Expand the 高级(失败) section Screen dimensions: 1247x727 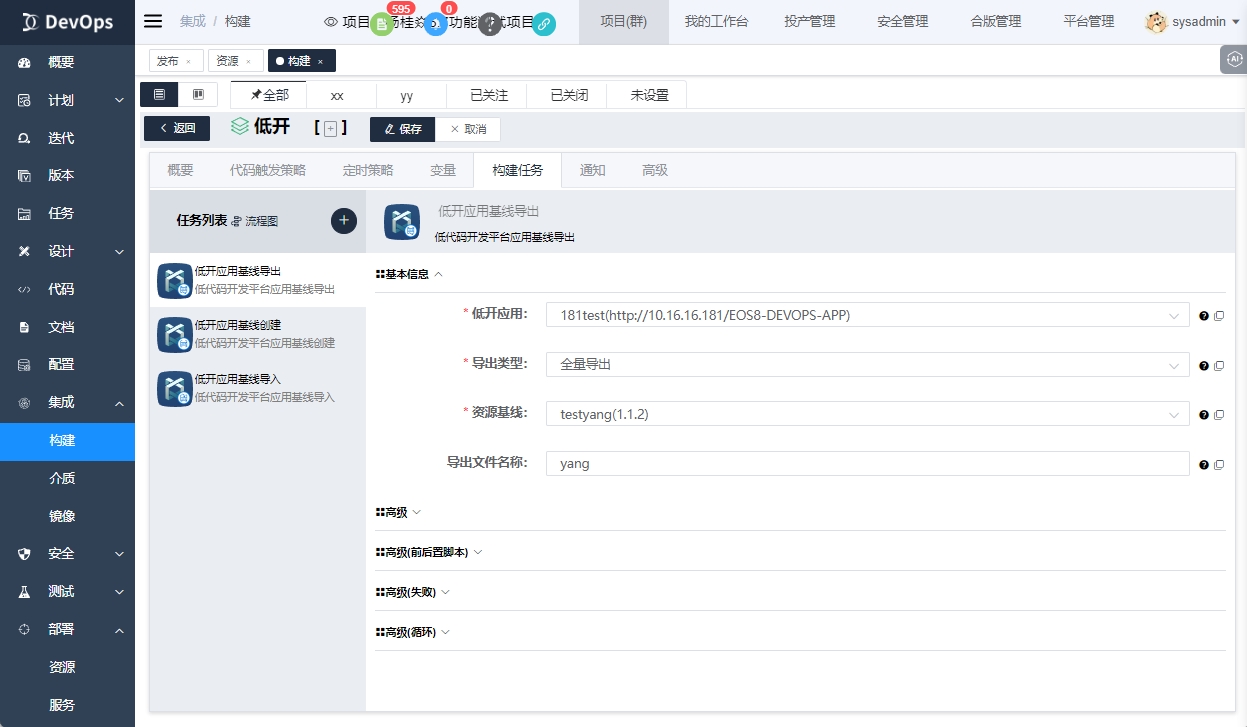[413, 592]
